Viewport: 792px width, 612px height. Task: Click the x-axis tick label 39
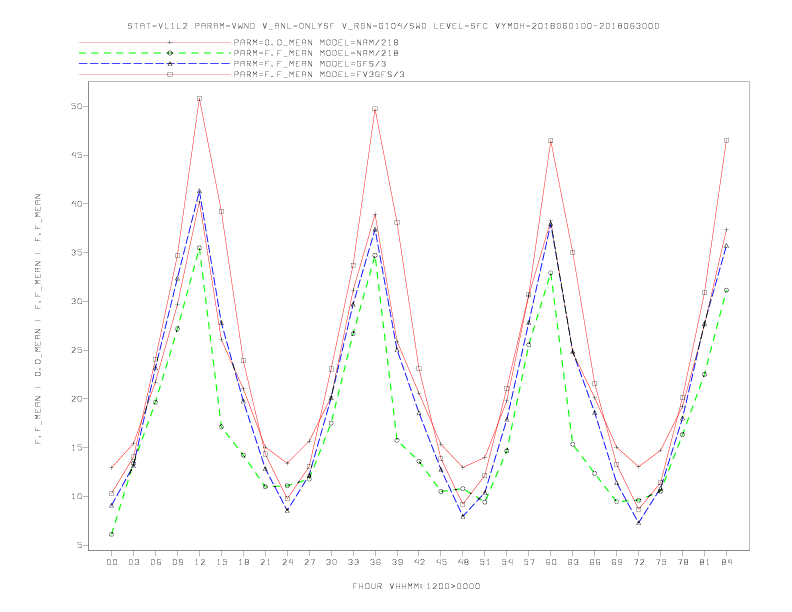pyautogui.click(x=397, y=562)
